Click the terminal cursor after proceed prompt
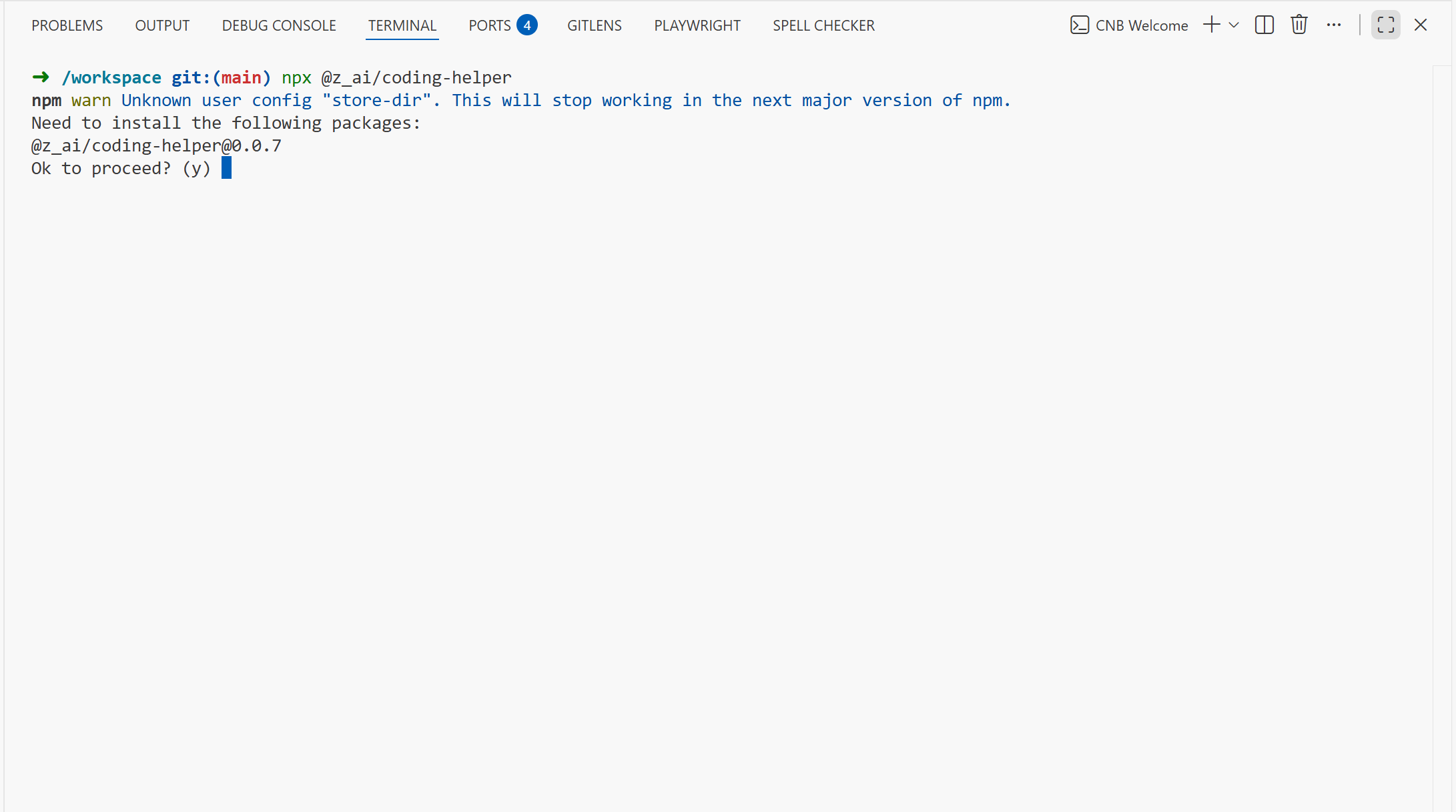Image resolution: width=1456 pixels, height=812 pixels. pos(226,167)
